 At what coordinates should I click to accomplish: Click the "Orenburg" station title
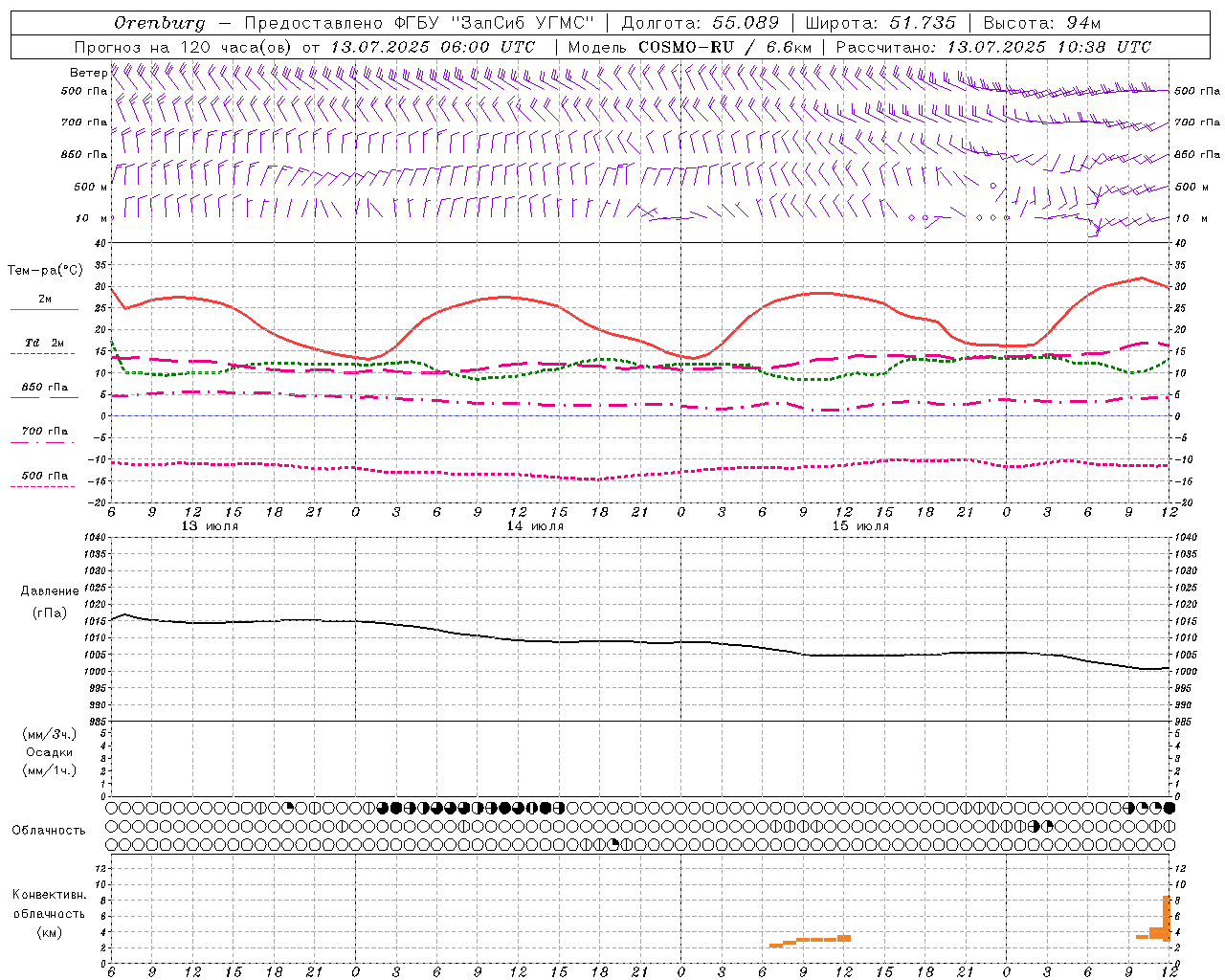[160, 22]
